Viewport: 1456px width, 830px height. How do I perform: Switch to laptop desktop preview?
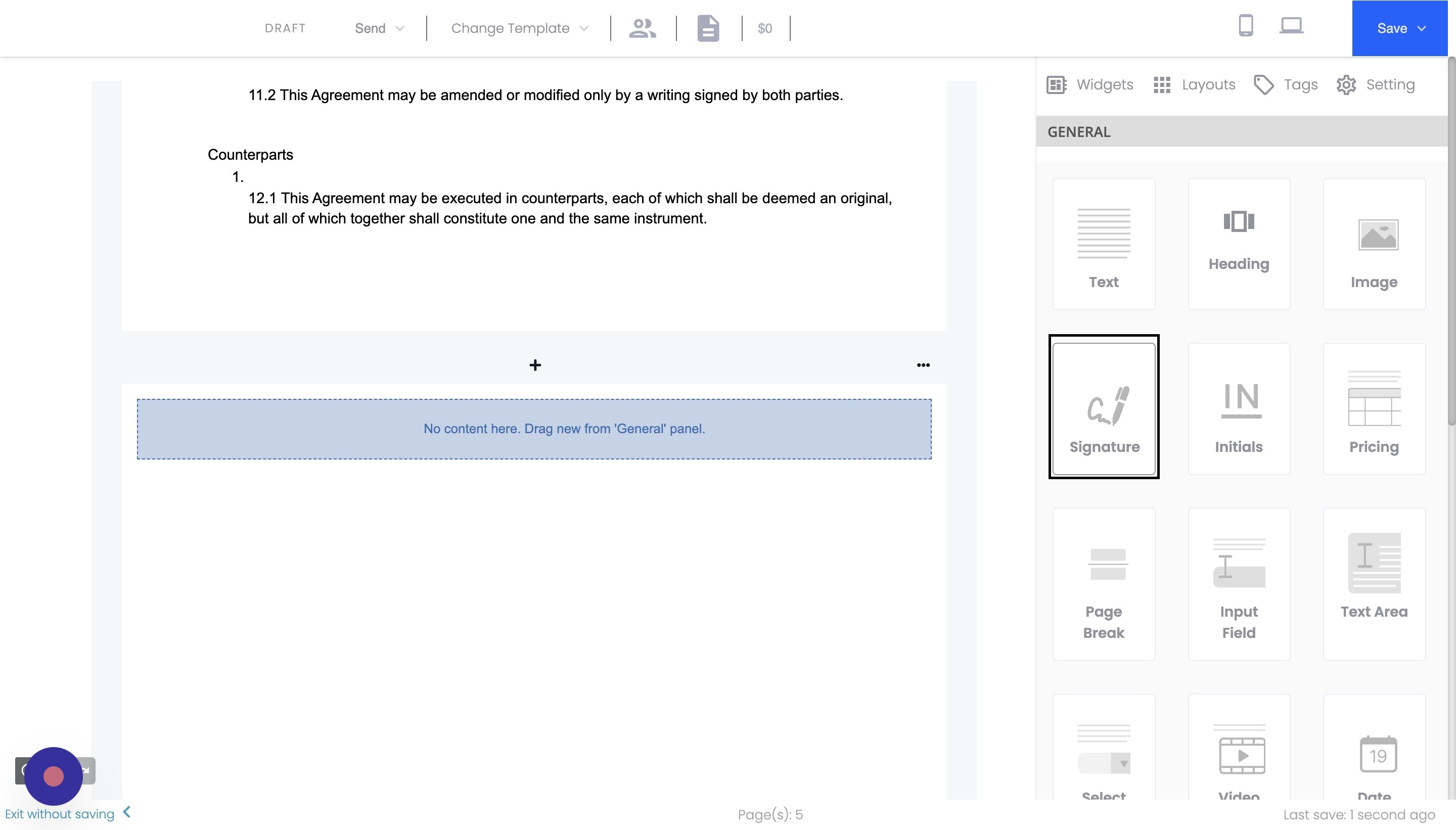point(1291,26)
